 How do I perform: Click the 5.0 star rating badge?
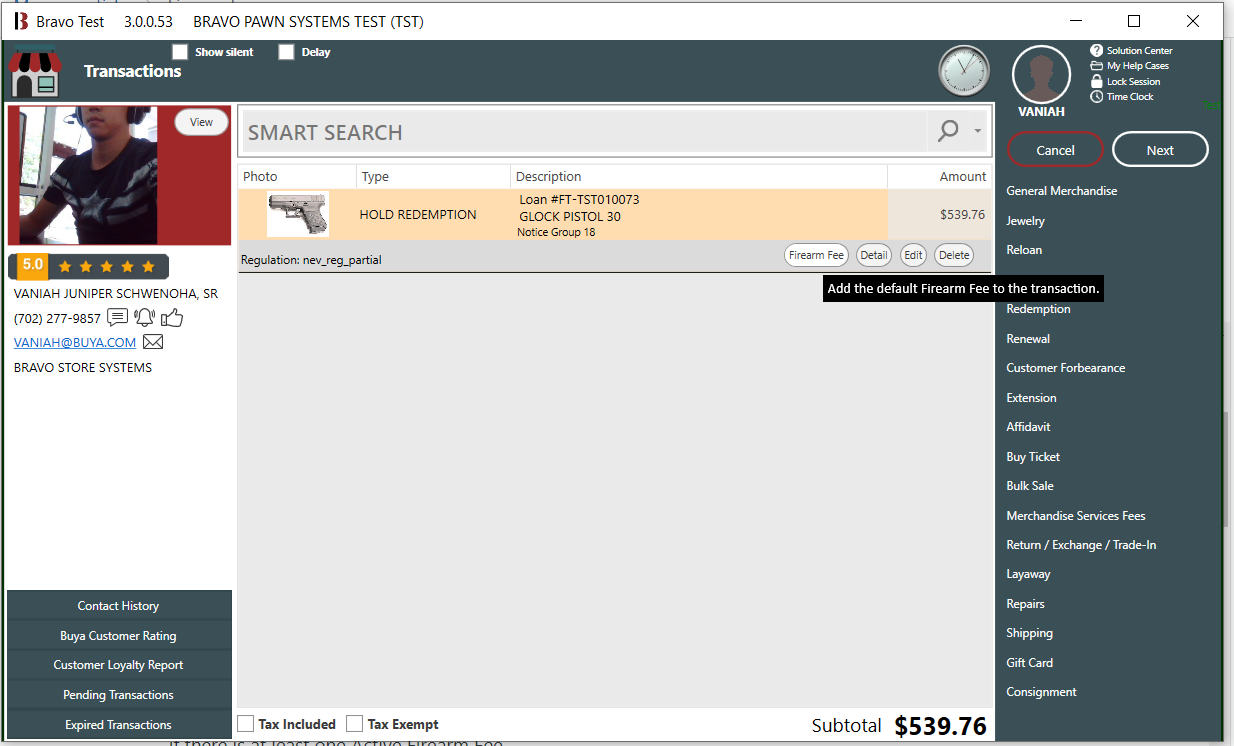pos(33,266)
